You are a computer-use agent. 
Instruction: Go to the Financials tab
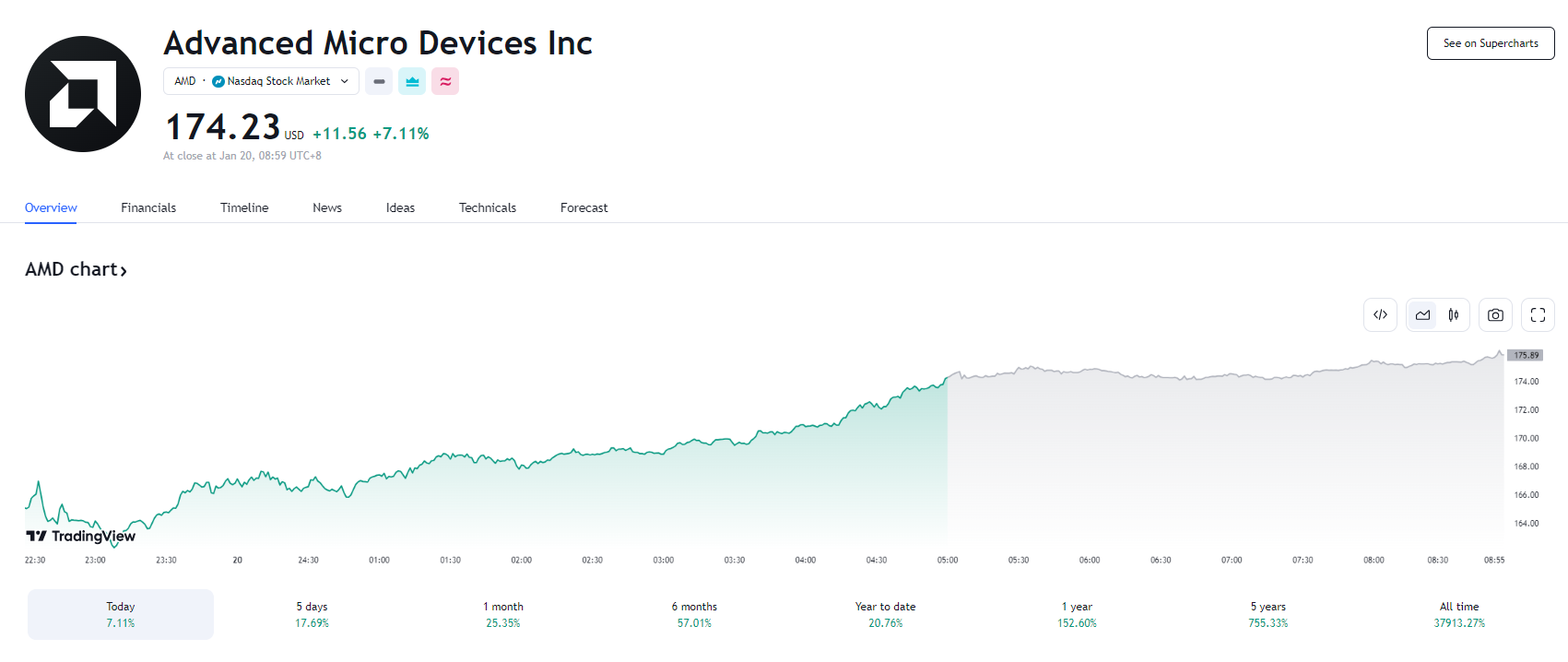(148, 207)
